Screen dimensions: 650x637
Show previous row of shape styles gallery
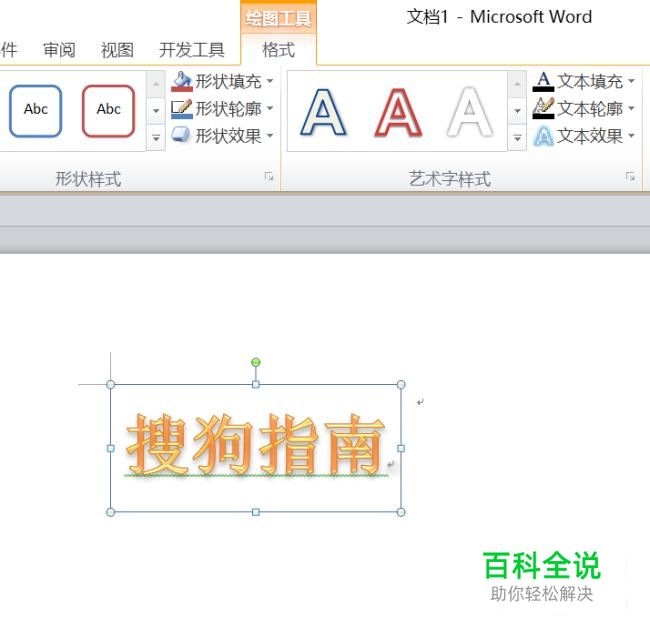pos(156,84)
